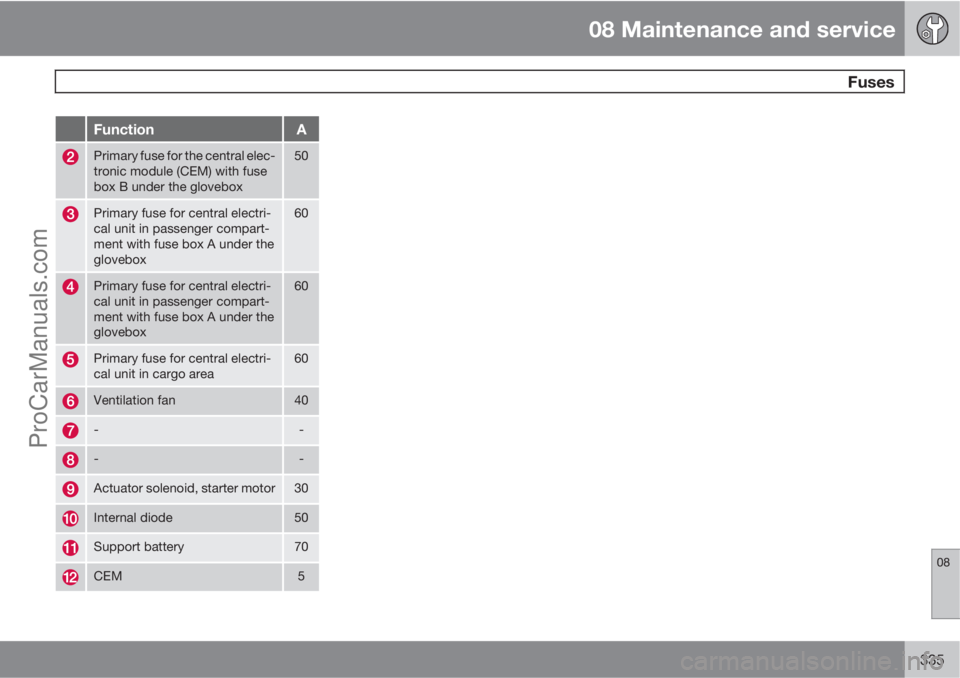Click the 70 amp value for Support battery
This screenshot has height=678, width=960.
click(x=301, y=547)
